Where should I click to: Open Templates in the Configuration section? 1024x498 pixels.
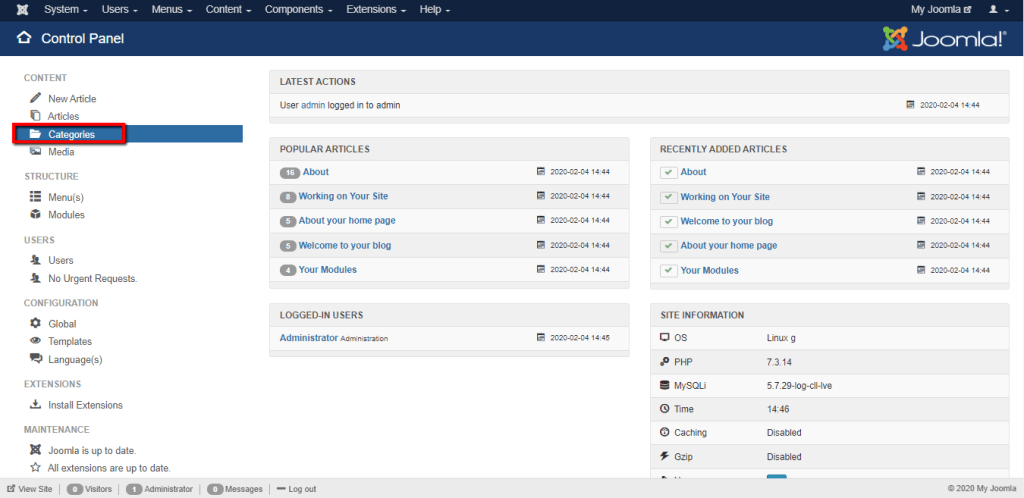coord(70,341)
